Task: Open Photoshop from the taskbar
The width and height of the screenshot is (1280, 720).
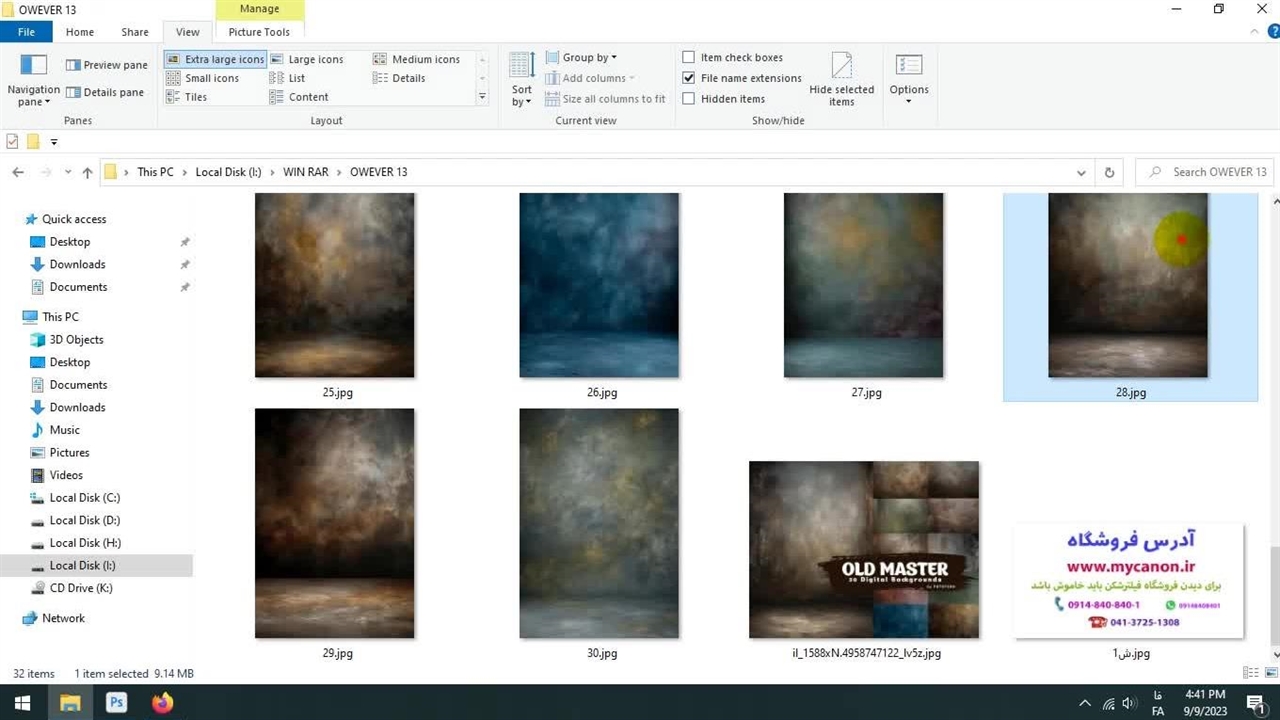Action: pyautogui.click(x=116, y=703)
